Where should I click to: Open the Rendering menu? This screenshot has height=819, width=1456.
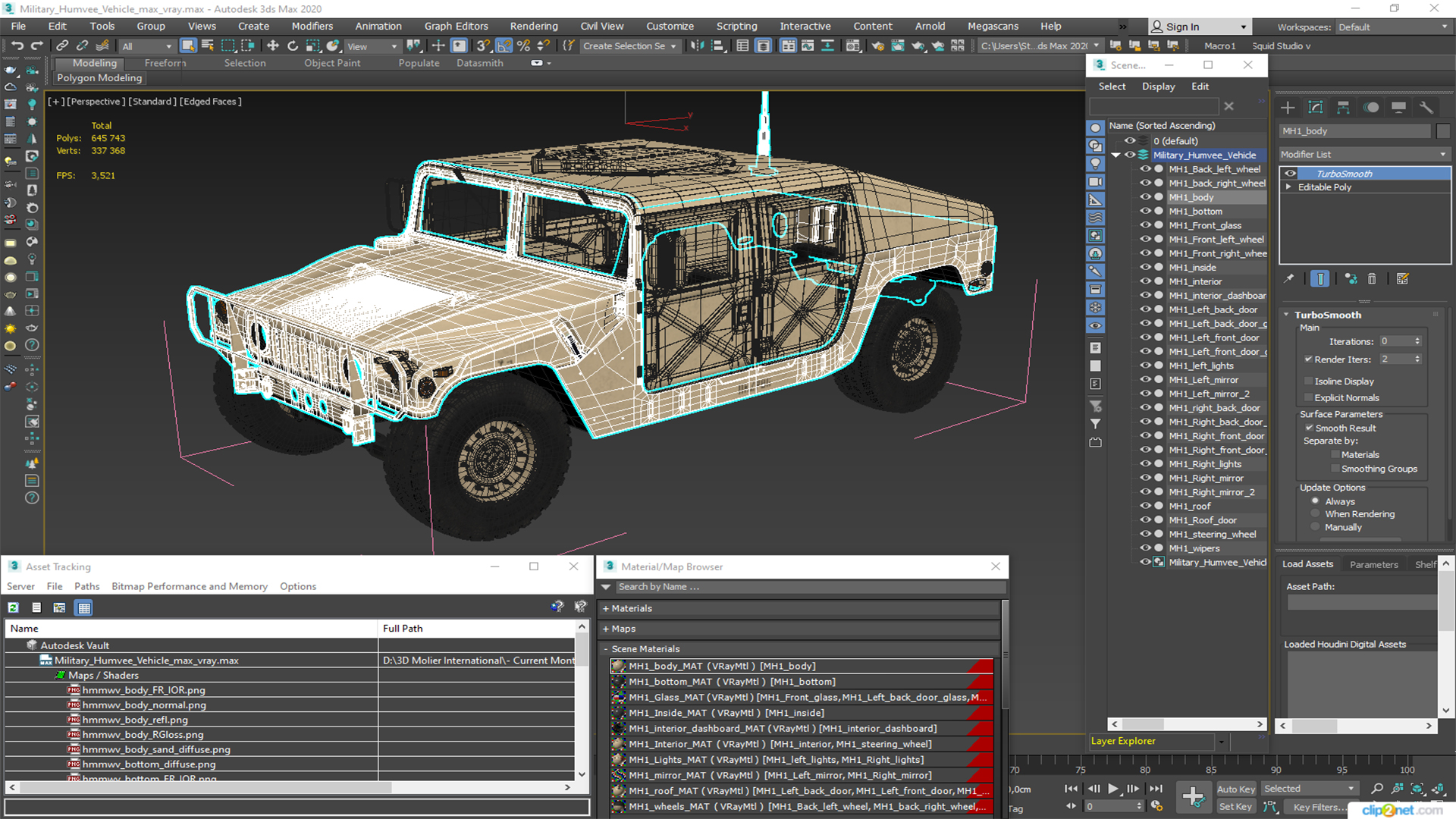click(x=534, y=26)
